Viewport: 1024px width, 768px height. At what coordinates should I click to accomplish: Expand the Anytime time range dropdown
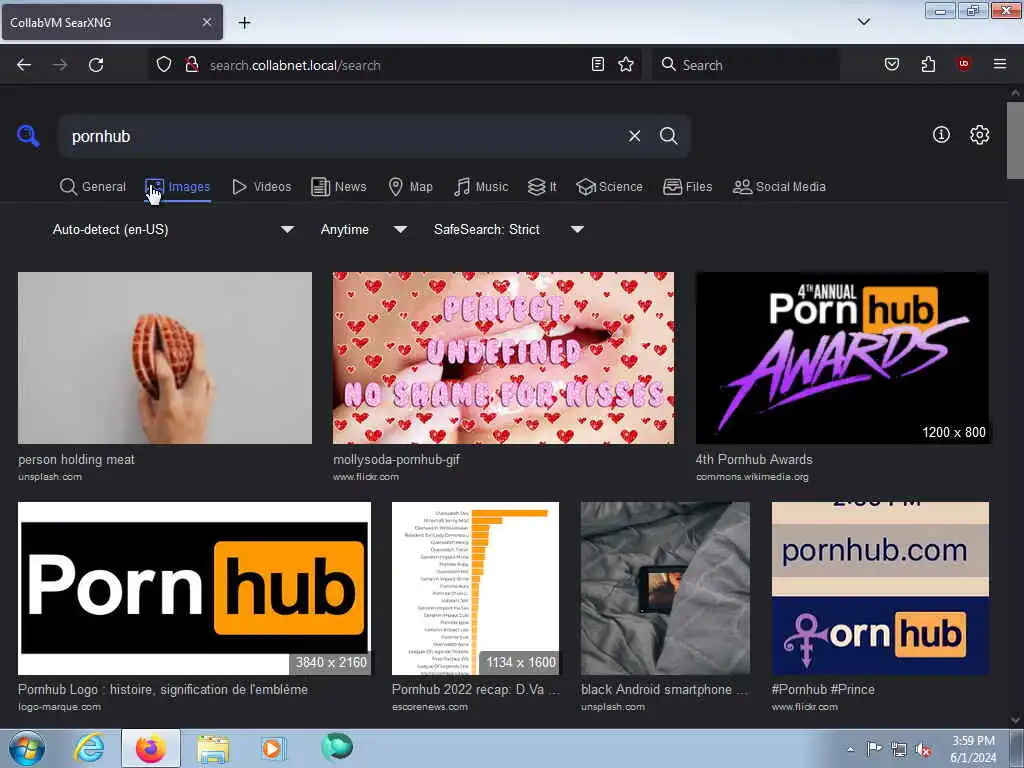pyautogui.click(x=364, y=229)
